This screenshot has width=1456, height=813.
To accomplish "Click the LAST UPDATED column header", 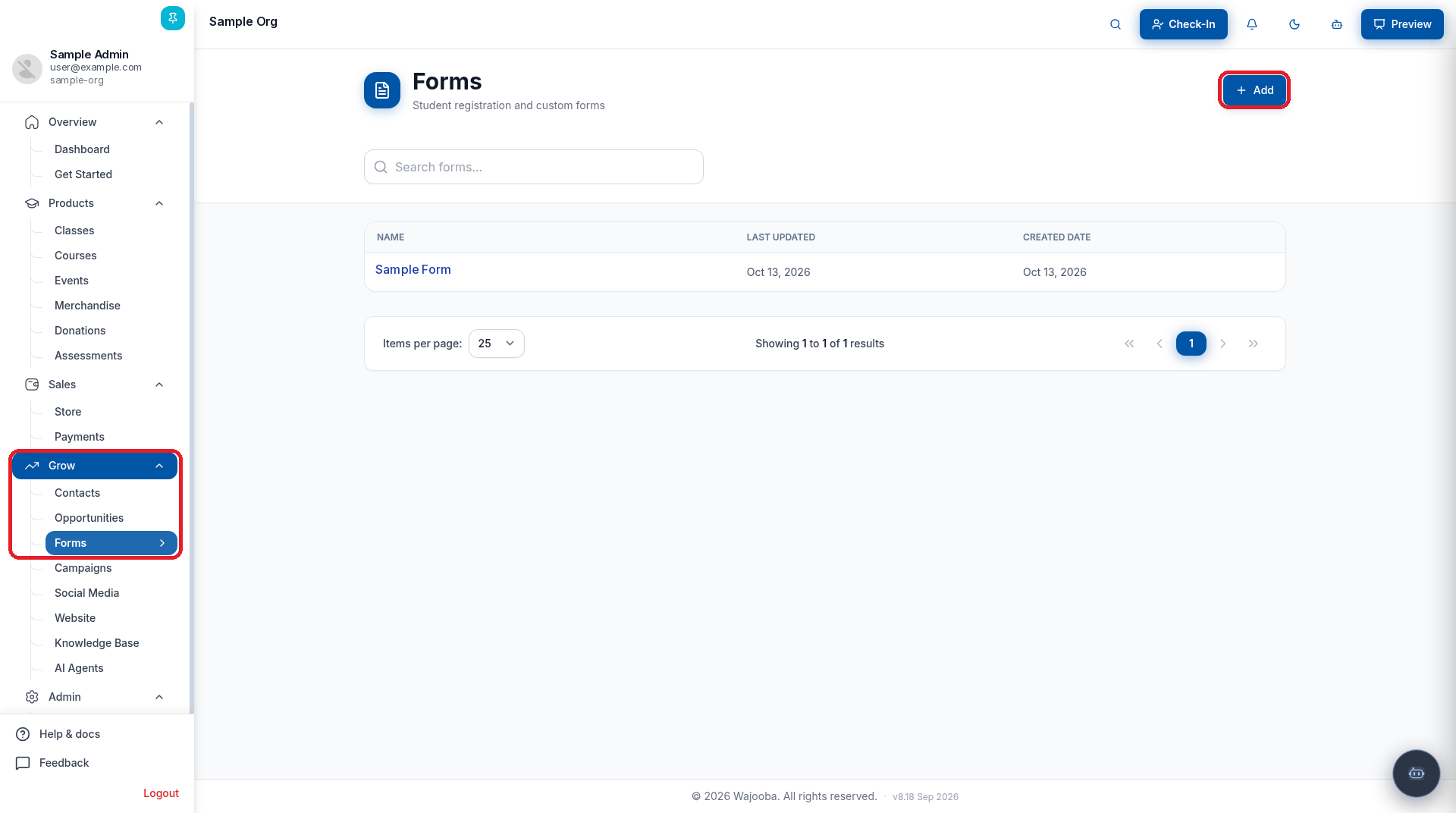I will (781, 237).
